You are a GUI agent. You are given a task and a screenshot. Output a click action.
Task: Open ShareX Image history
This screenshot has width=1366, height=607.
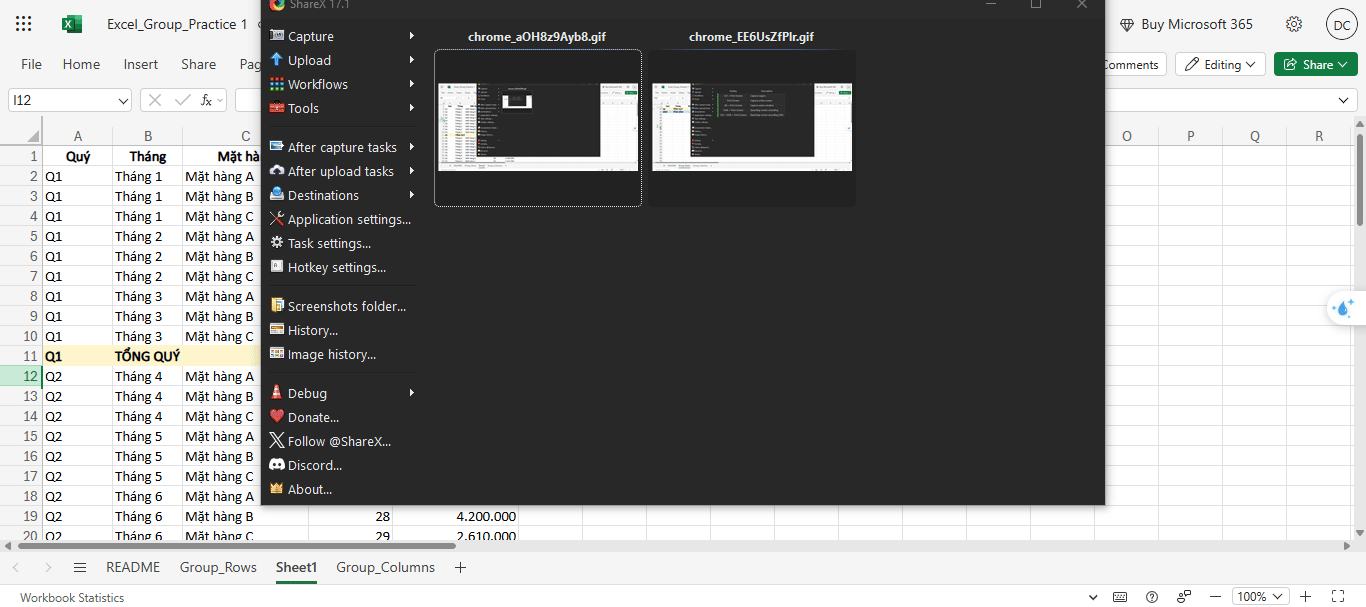342,354
